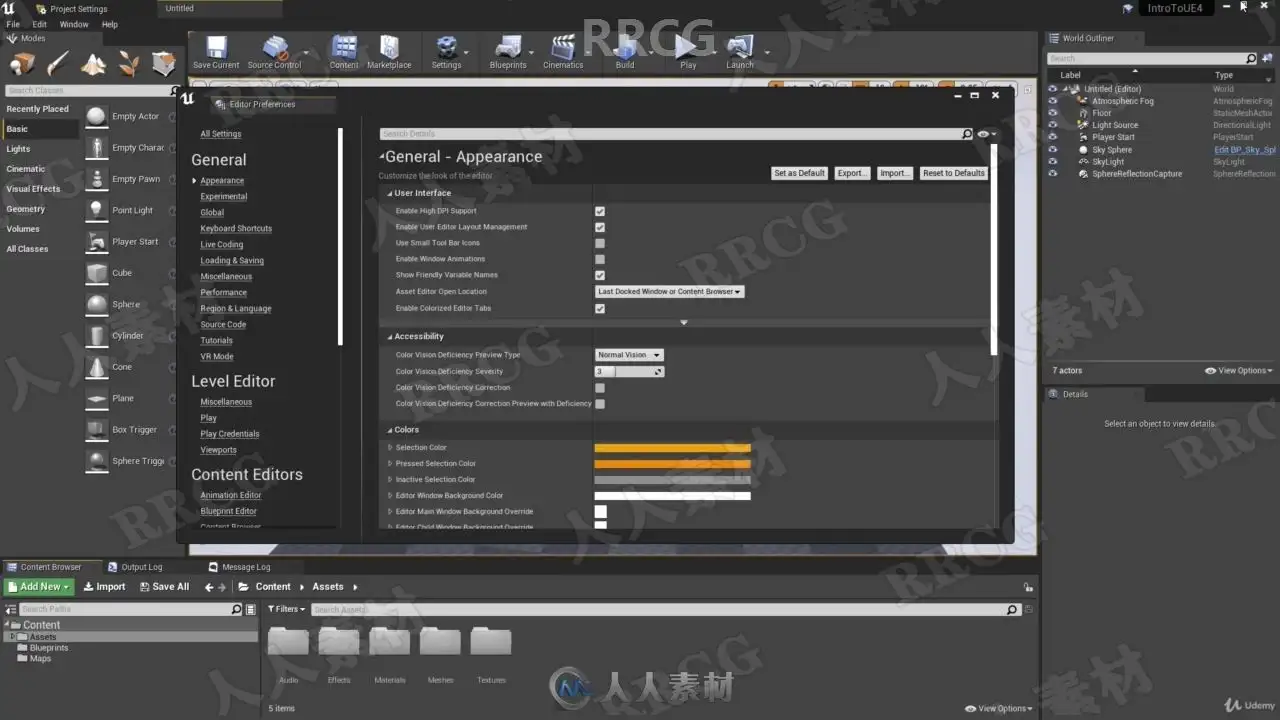Pick the Point Light icon

[x=96, y=211]
